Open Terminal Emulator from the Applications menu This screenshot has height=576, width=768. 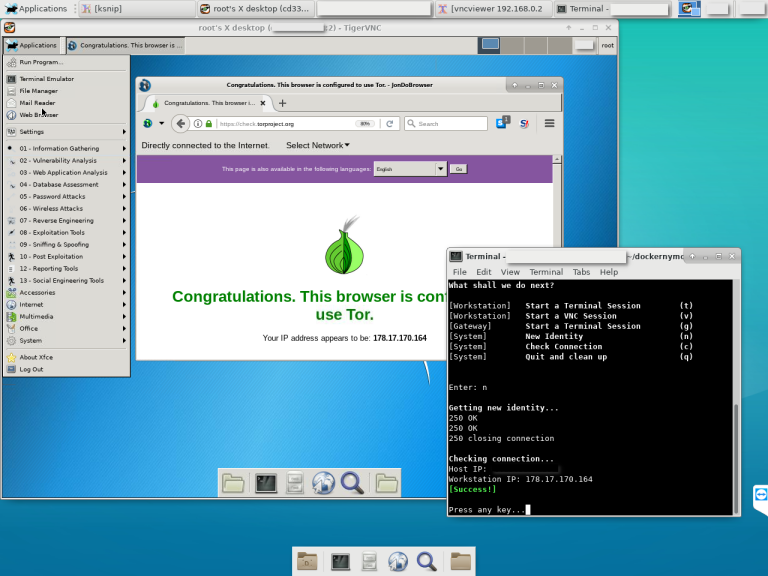[67, 79]
